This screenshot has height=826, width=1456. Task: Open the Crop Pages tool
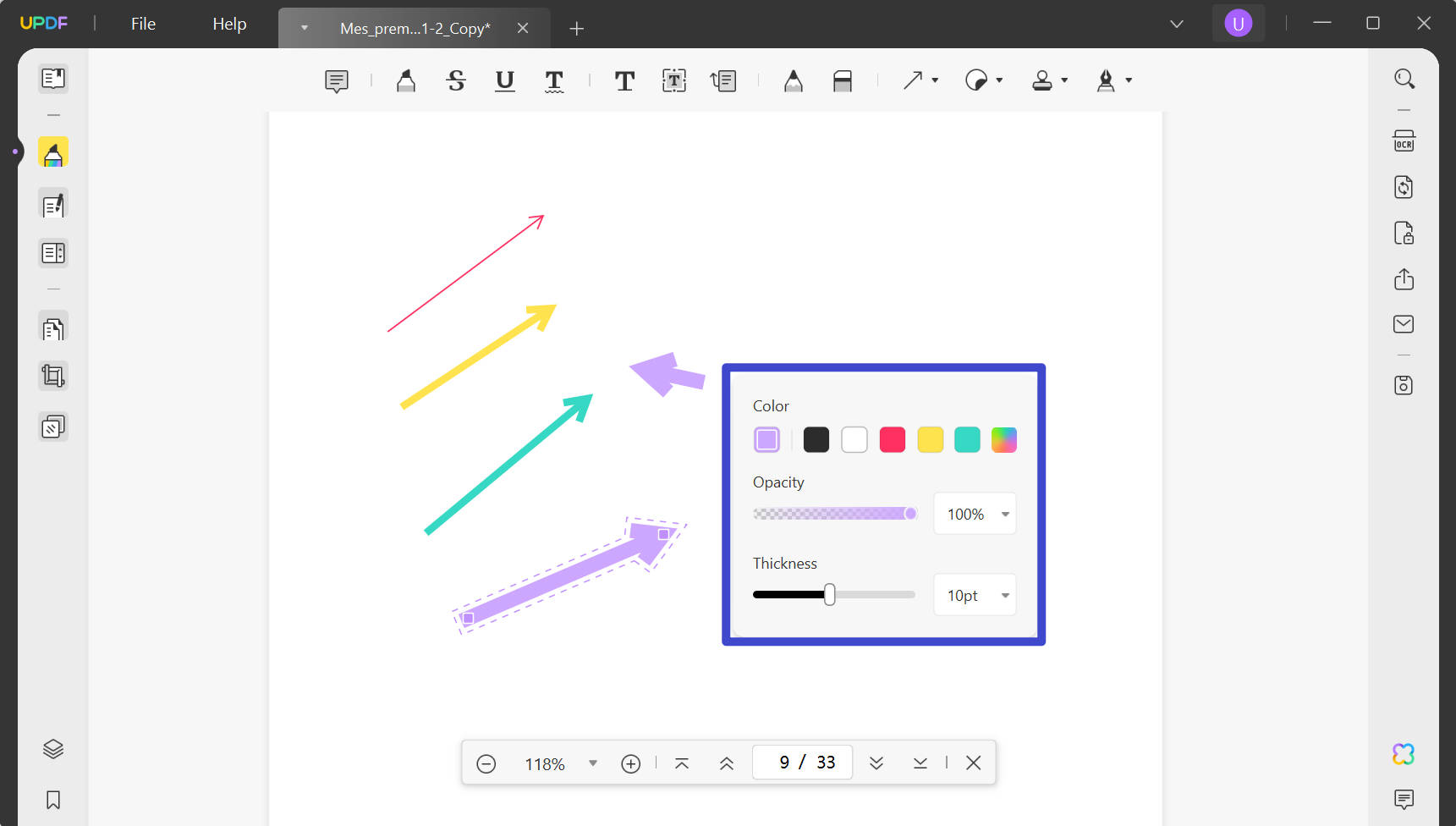click(53, 376)
